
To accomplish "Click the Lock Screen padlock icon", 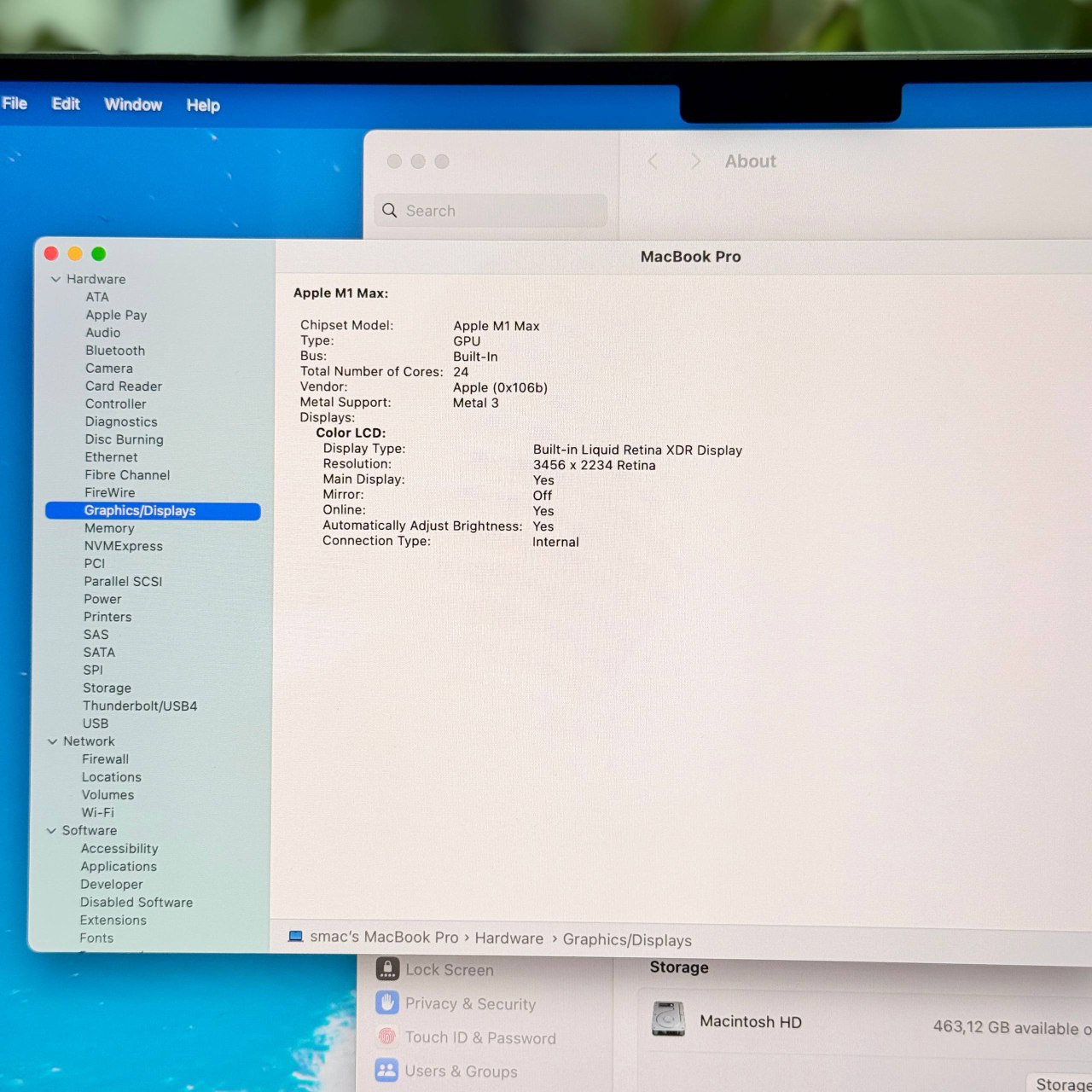I will (388, 969).
